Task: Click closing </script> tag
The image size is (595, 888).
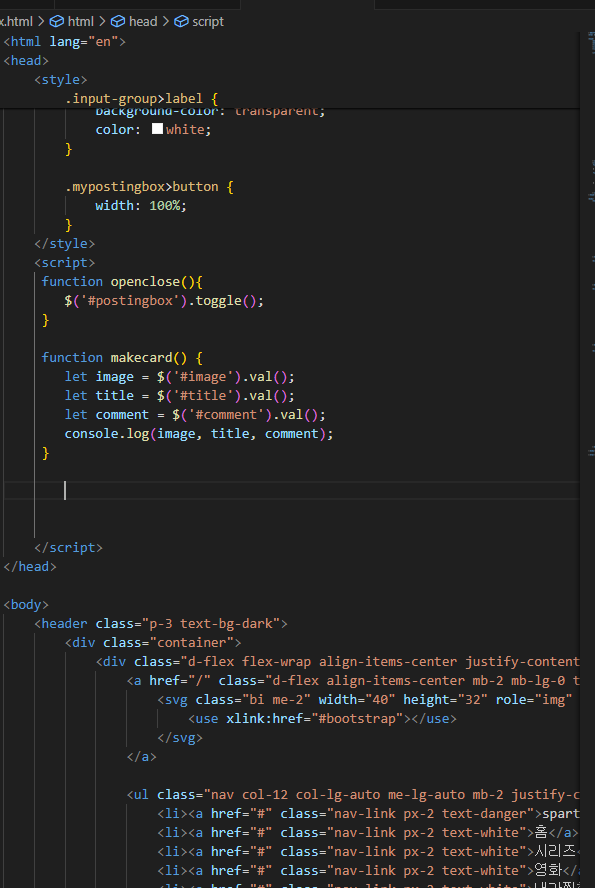Action: pyautogui.click(x=69, y=548)
